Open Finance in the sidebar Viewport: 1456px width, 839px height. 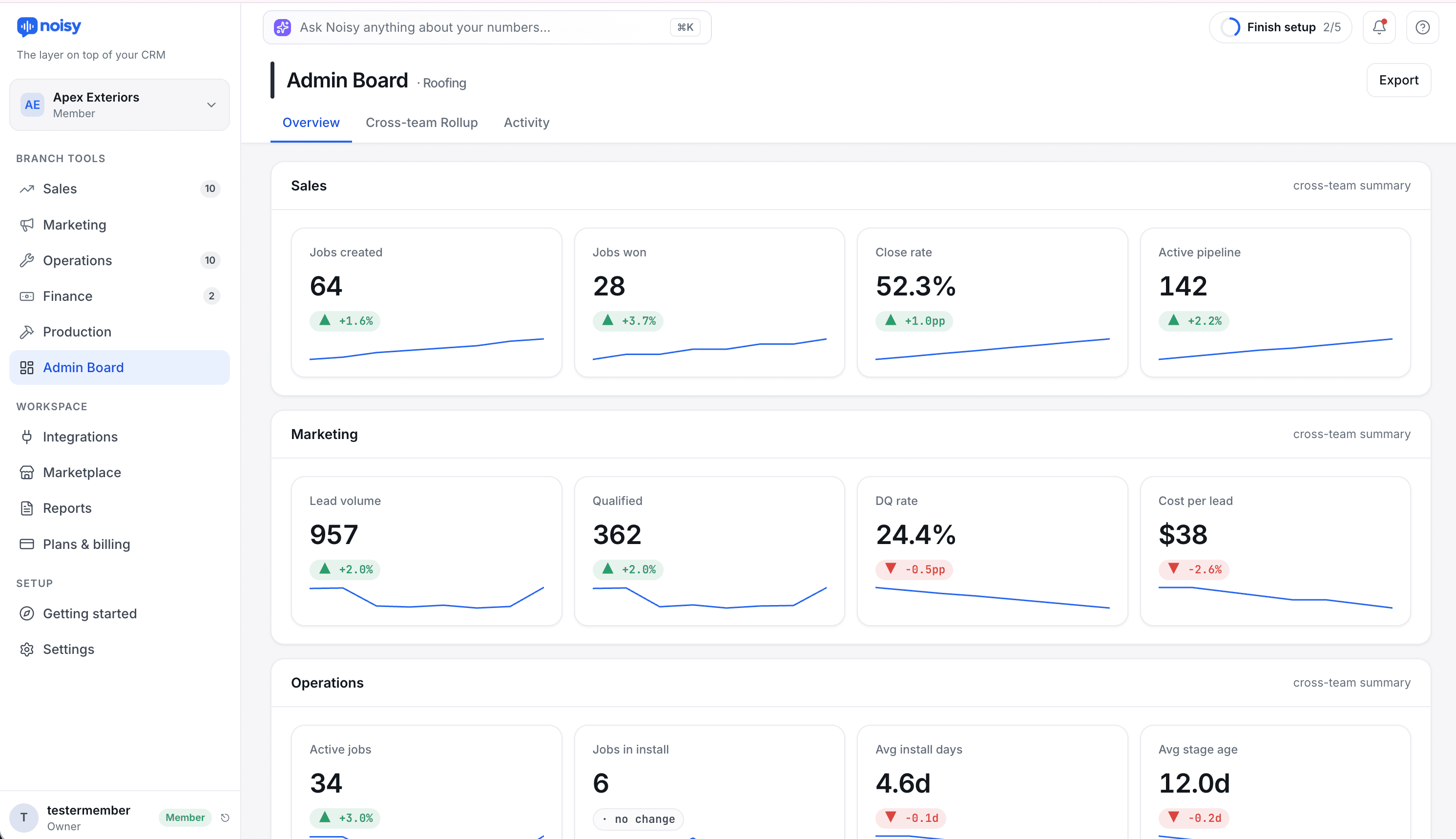[119, 296]
